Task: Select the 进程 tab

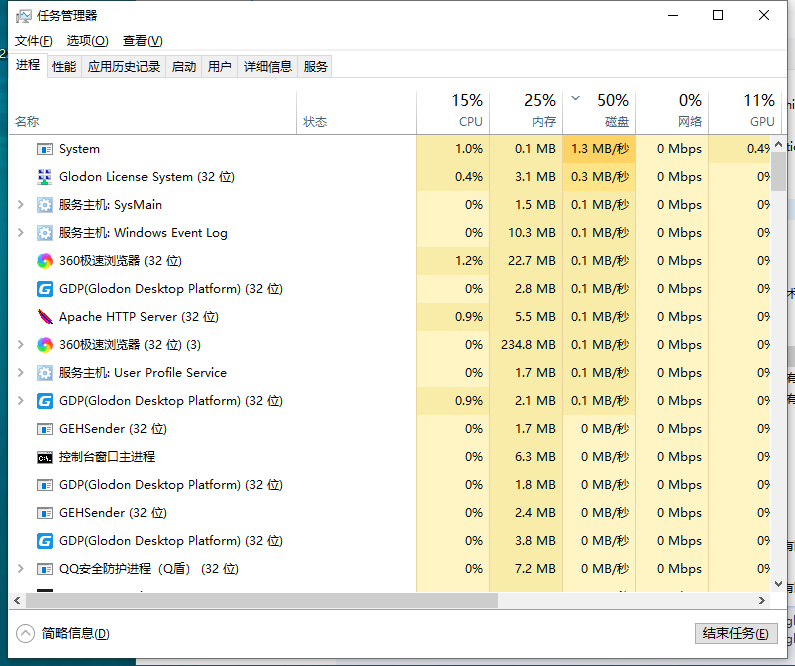Action: (x=28, y=65)
